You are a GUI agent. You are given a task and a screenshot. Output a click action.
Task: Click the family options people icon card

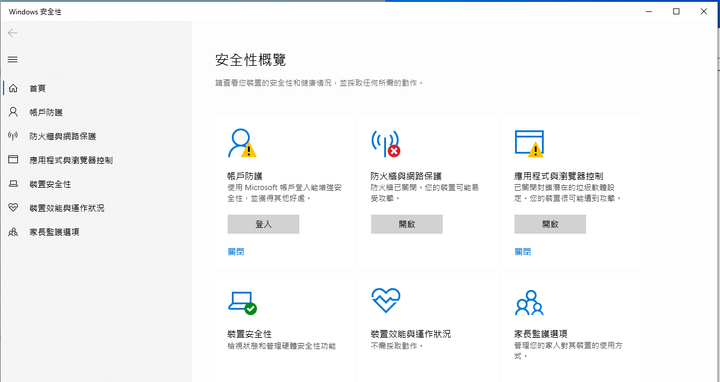pos(529,303)
